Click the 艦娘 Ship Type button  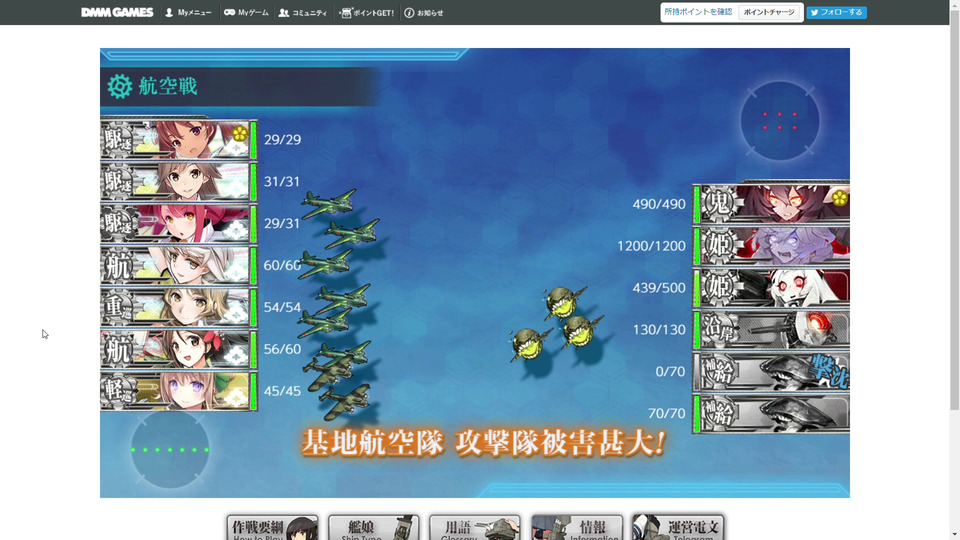point(373,527)
